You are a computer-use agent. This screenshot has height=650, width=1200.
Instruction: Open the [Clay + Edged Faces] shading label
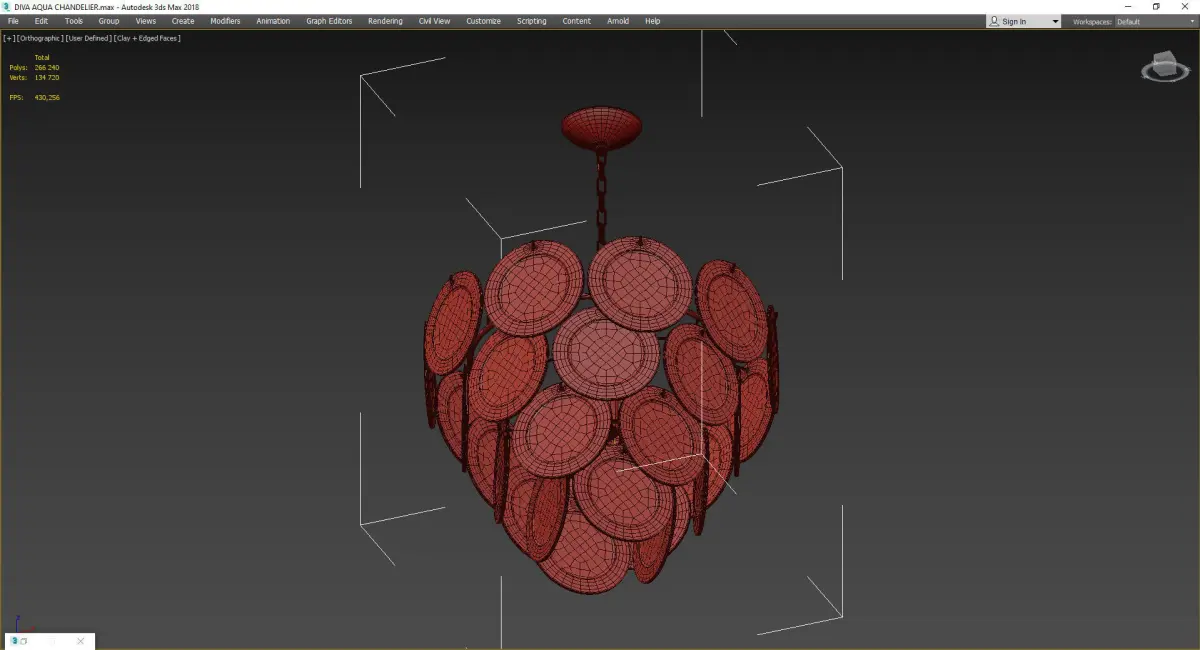pyautogui.click(x=147, y=38)
